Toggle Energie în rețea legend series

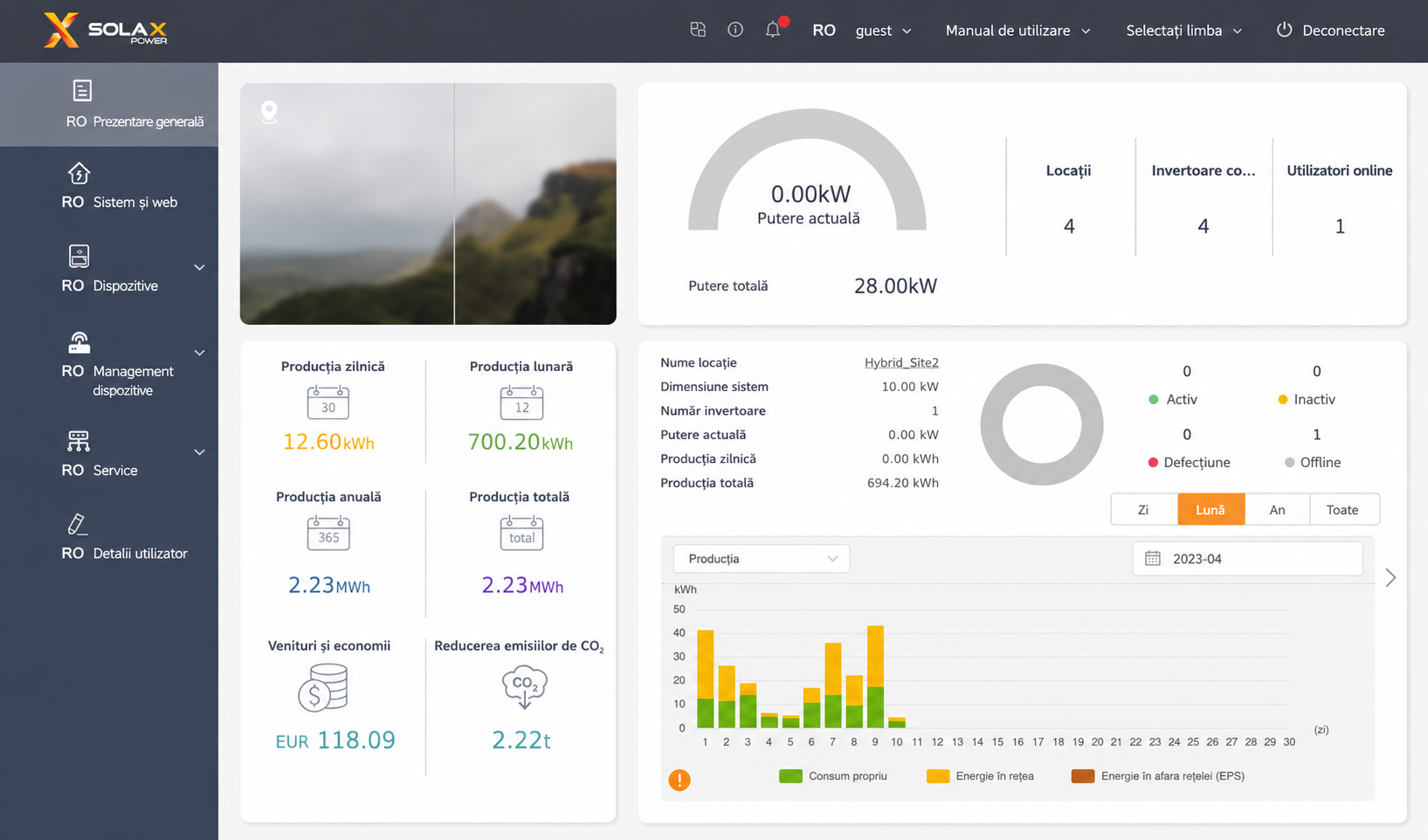(980, 775)
